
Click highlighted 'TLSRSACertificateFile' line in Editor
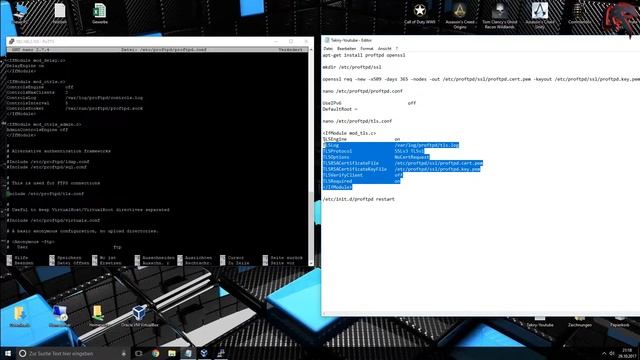pyautogui.click(x=403, y=163)
